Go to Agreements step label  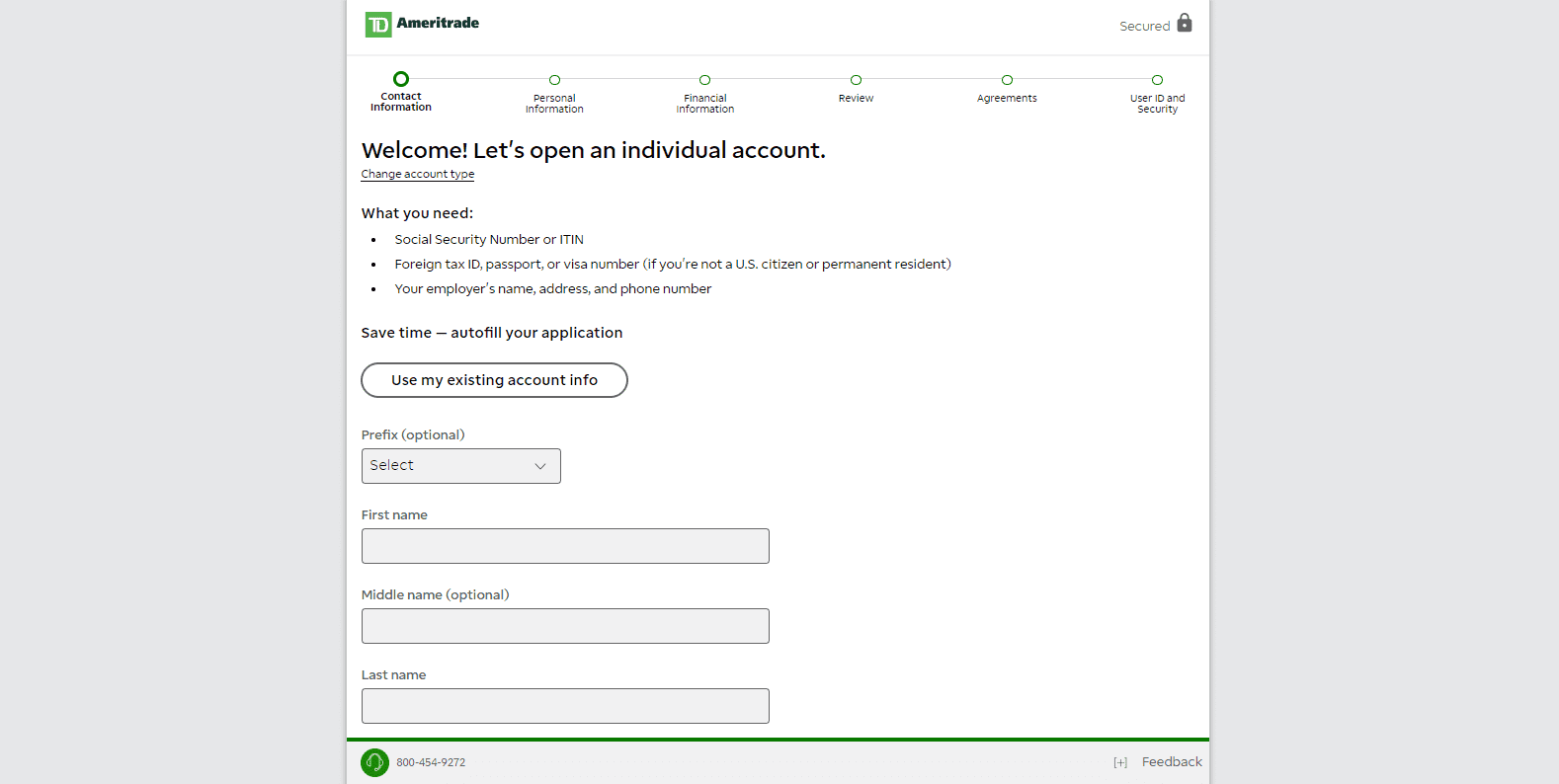(x=1007, y=99)
